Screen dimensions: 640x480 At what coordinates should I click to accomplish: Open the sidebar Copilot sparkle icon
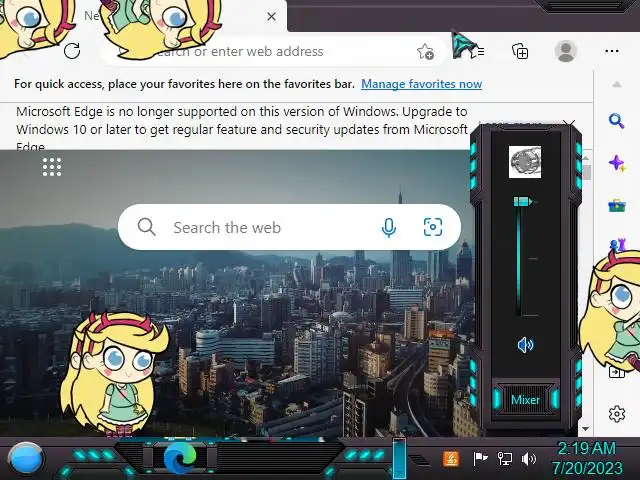[616, 163]
